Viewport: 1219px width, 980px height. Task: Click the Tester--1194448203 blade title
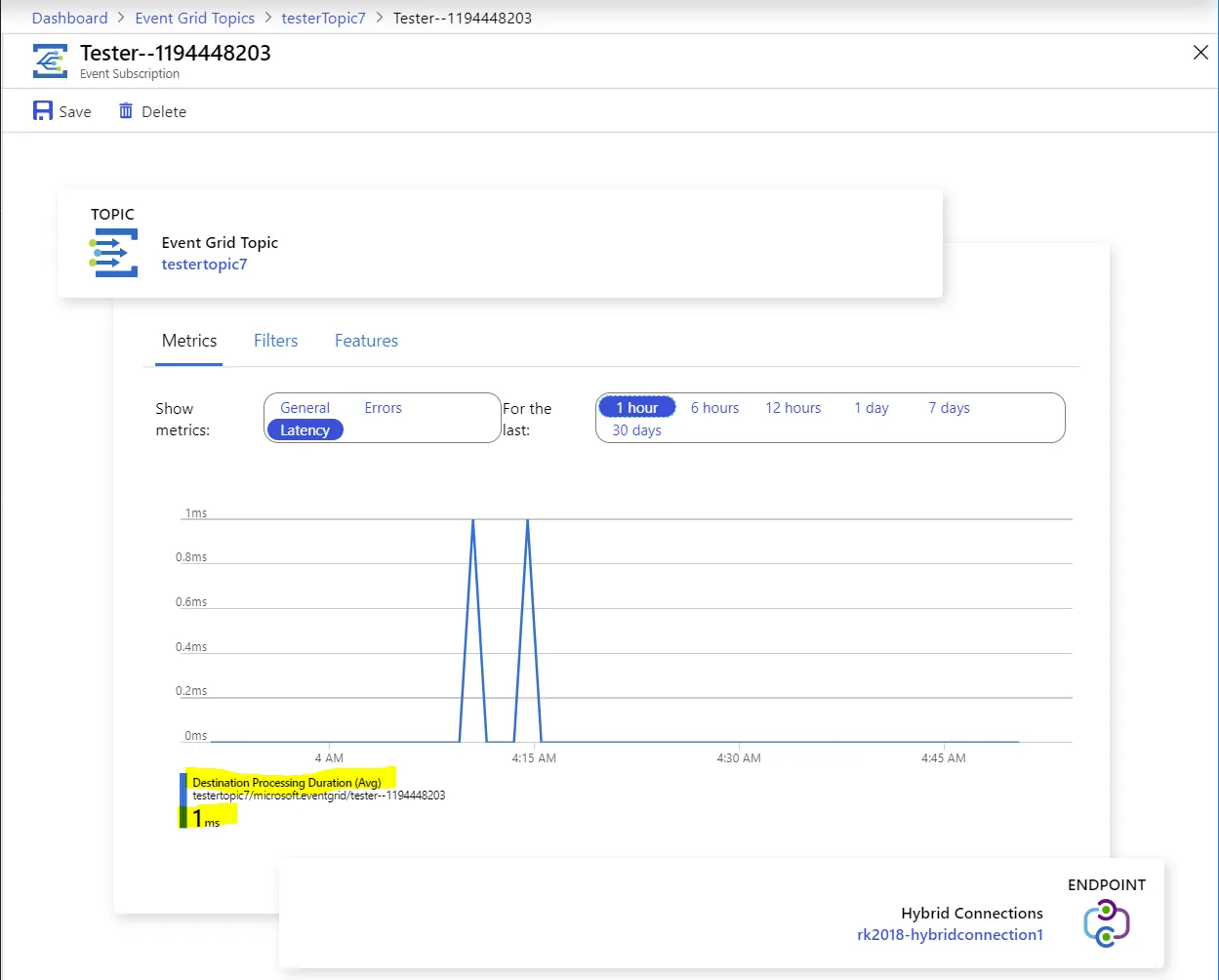point(176,53)
